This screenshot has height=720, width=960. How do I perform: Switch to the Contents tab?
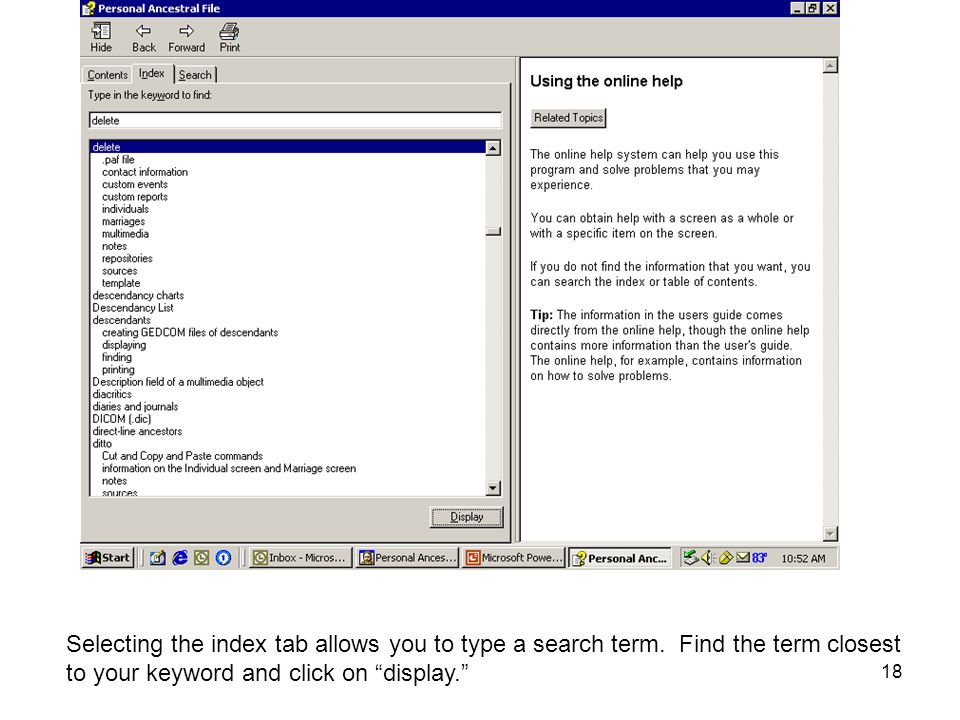pyautogui.click(x=107, y=75)
